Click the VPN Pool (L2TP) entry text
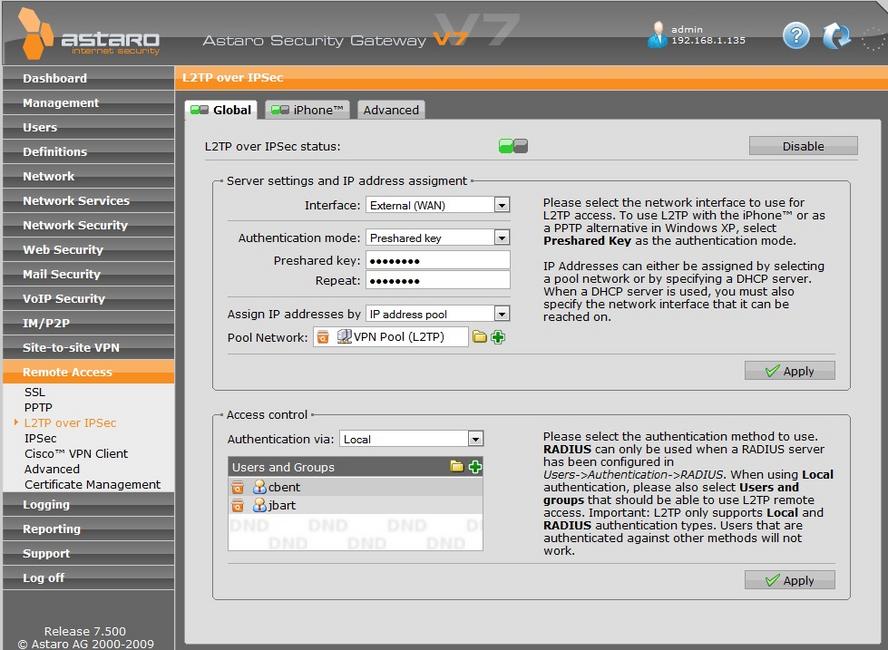 pos(399,337)
